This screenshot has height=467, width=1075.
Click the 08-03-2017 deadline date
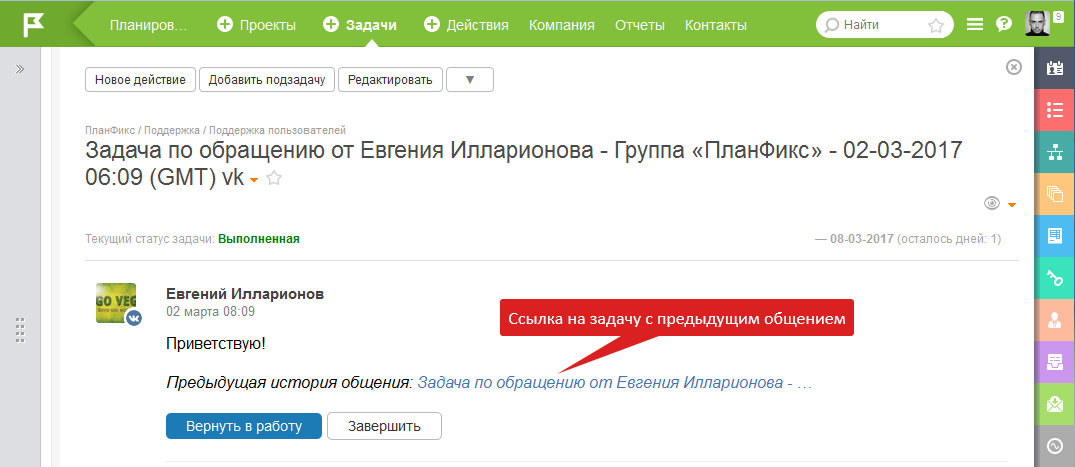[861, 239]
